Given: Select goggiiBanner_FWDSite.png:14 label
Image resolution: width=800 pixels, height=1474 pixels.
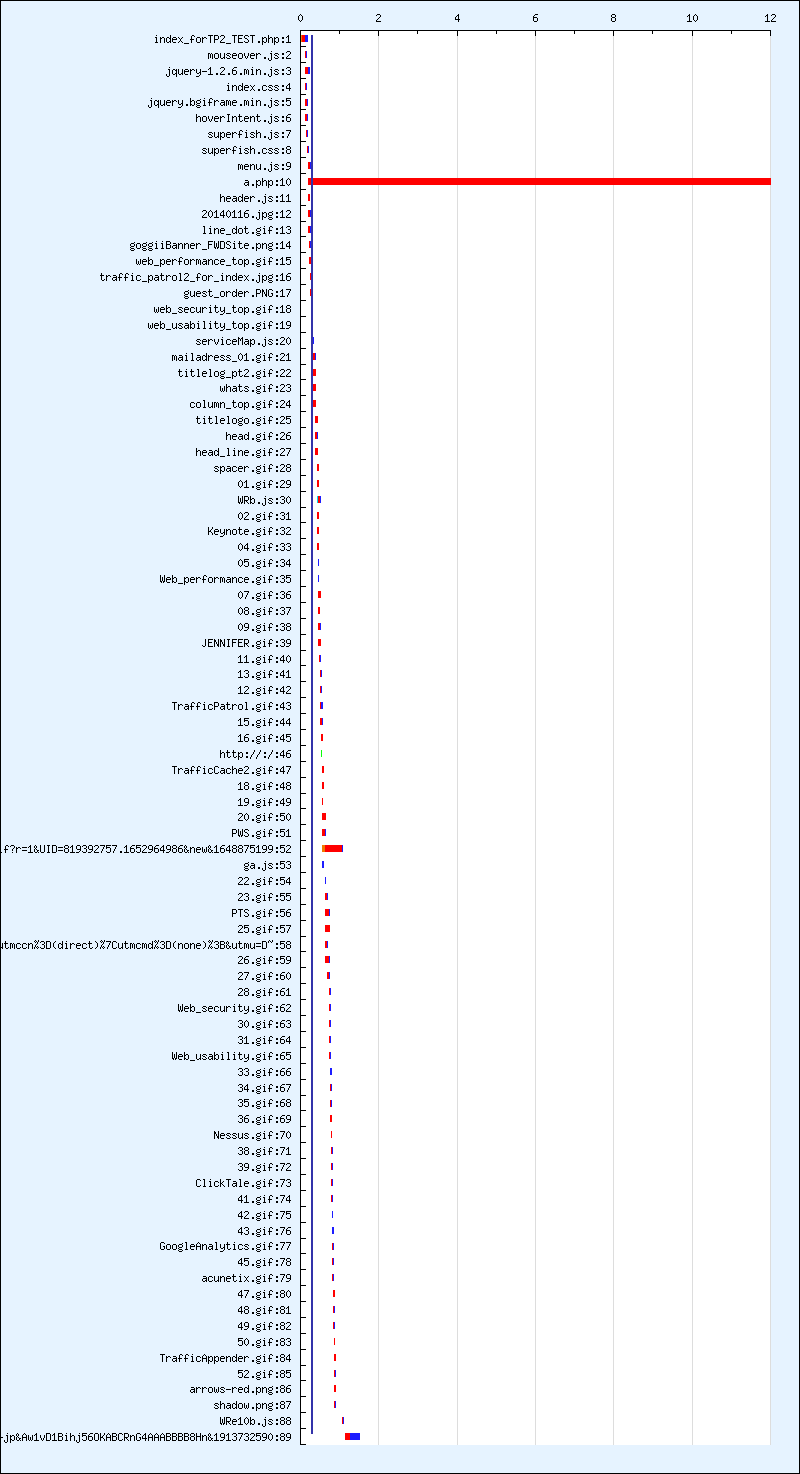Looking at the screenshot, I should [x=211, y=245].
